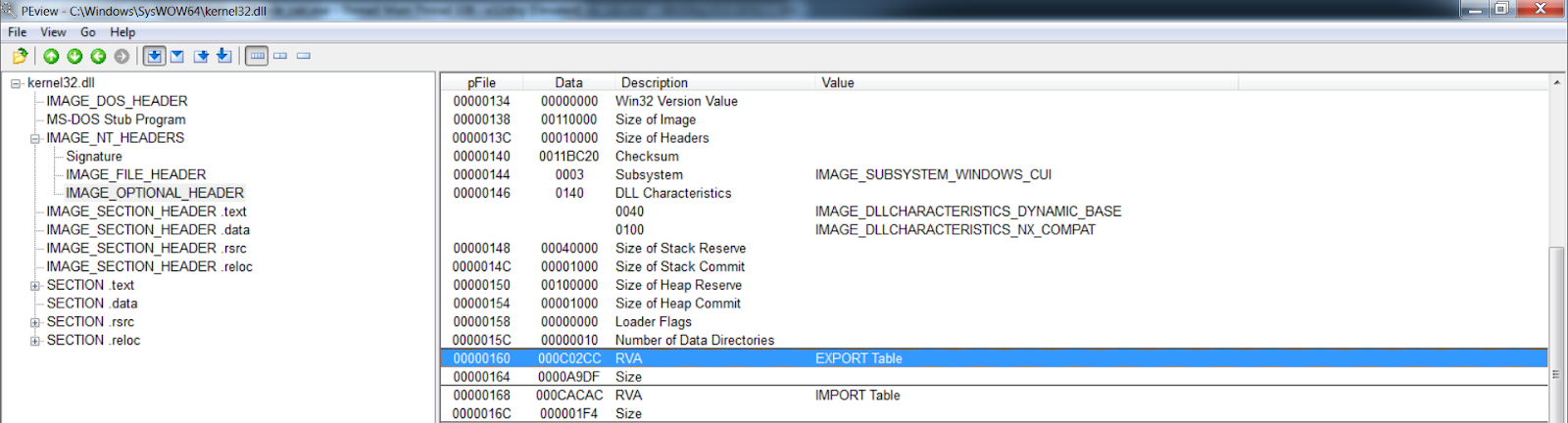Collapse the kernel32.dll root node
Screen dimensions: 1568x423
pyautogui.click(x=16, y=83)
